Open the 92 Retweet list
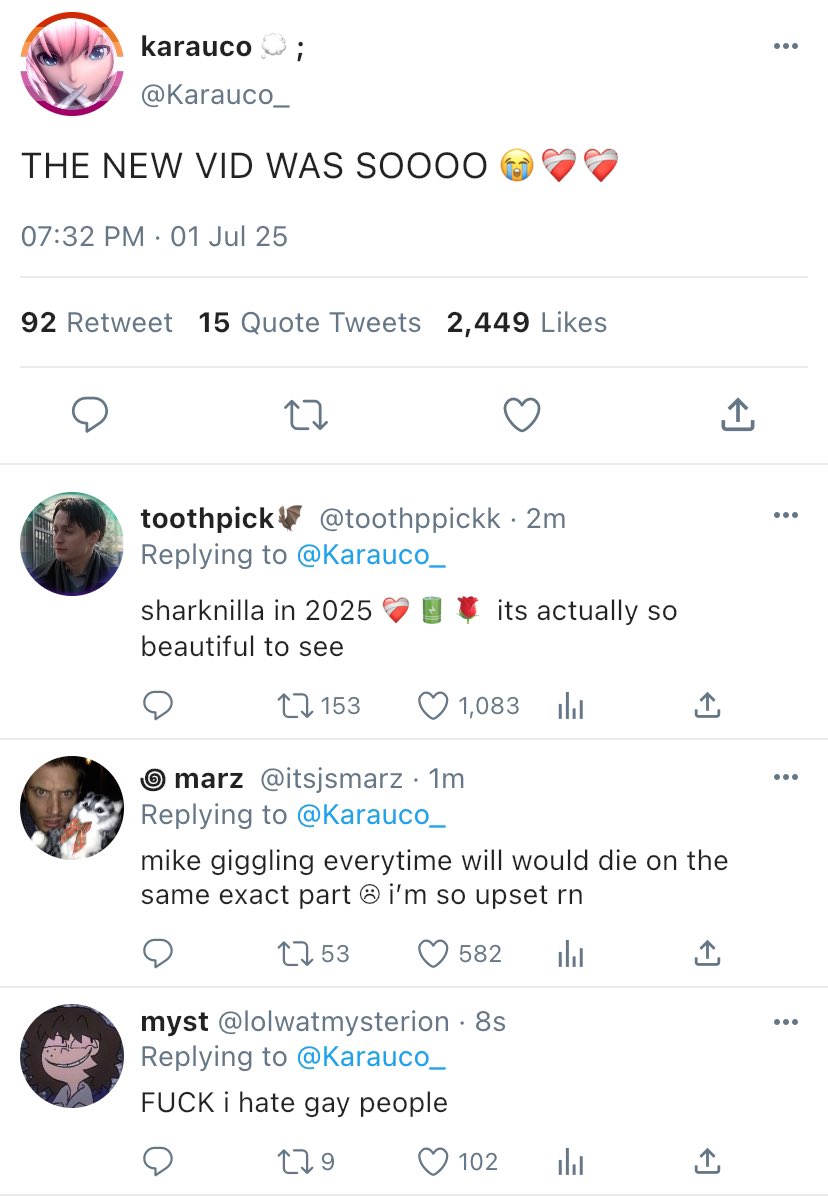This screenshot has height=1196, width=828. (x=97, y=323)
